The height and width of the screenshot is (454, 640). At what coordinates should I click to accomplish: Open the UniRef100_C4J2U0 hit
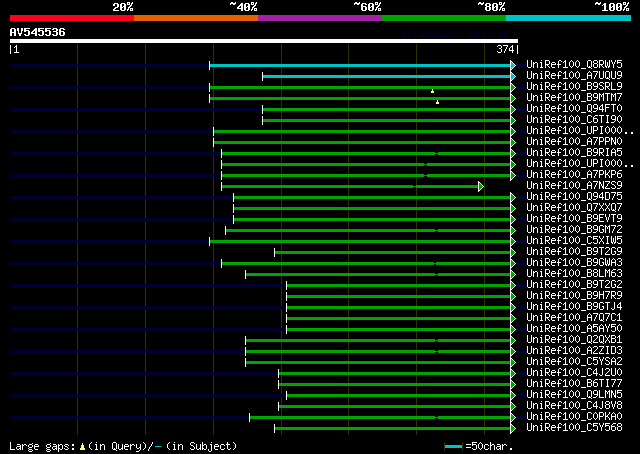[574, 373]
